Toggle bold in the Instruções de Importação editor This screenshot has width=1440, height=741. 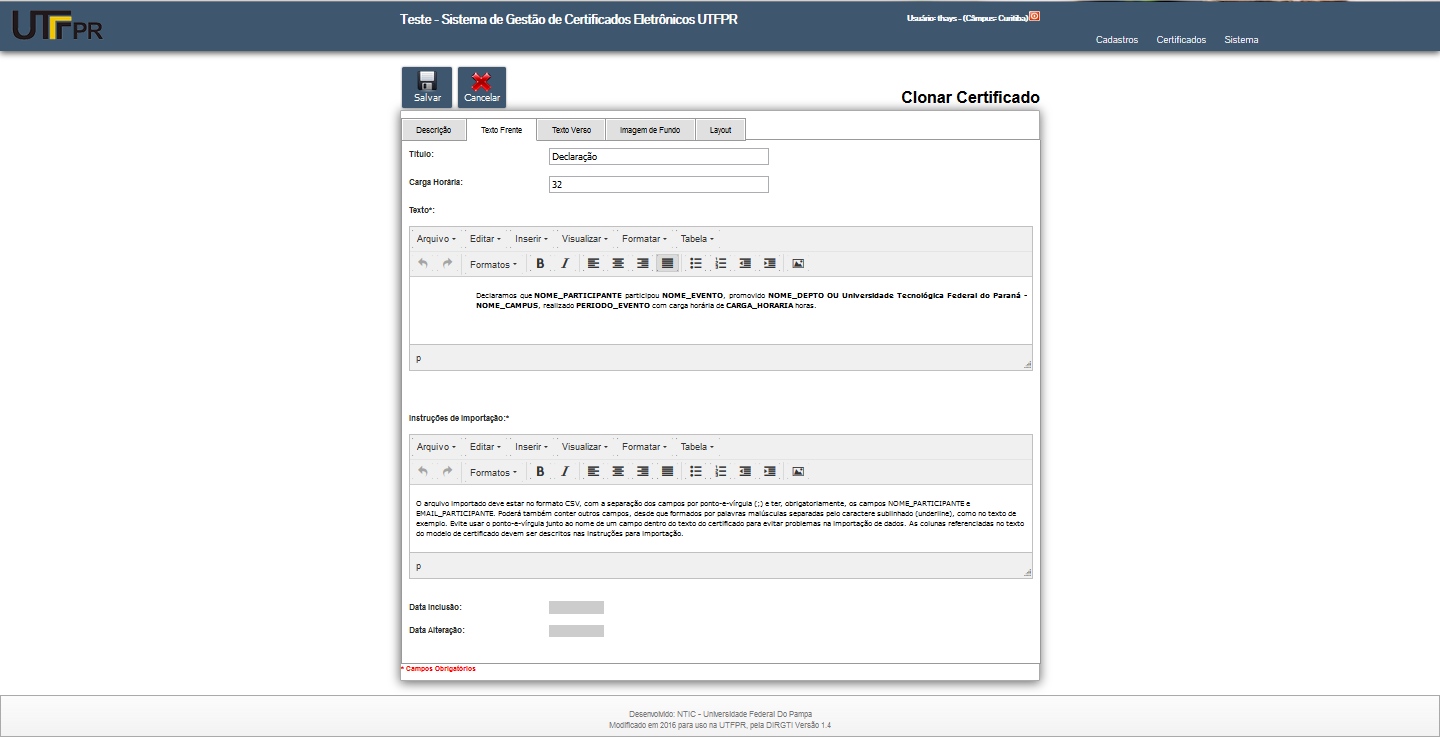pos(540,471)
